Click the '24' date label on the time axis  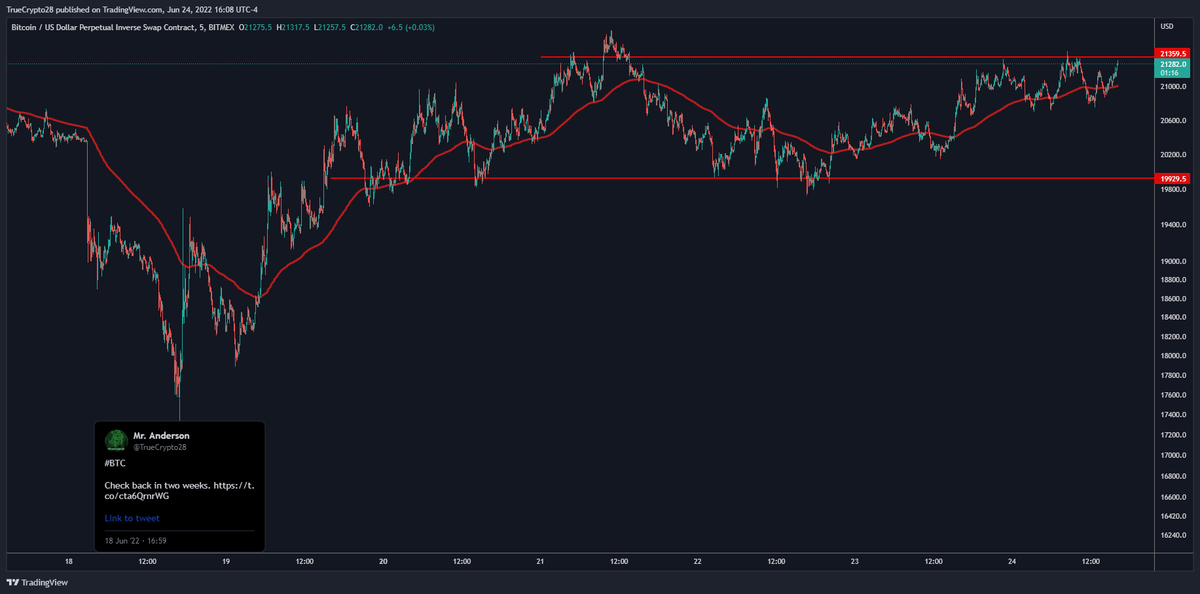click(1012, 561)
